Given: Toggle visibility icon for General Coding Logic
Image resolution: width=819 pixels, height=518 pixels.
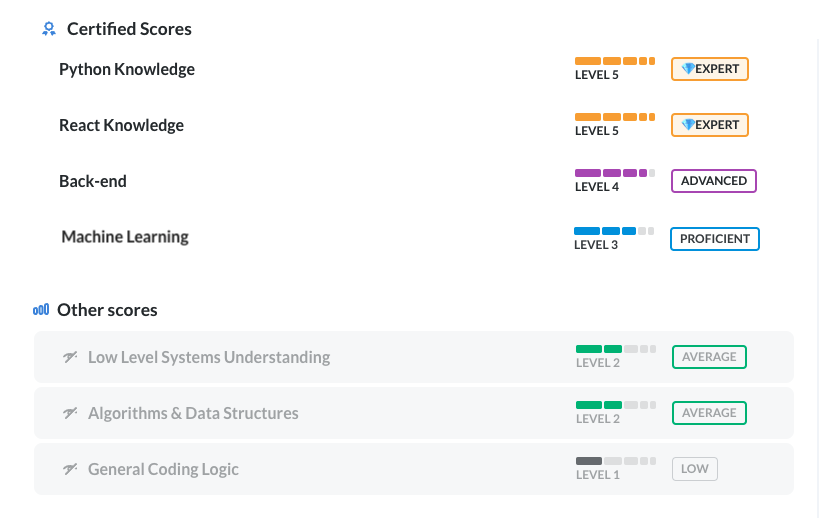Looking at the screenshot, I should pyautogui.click(x=70, y=469).
